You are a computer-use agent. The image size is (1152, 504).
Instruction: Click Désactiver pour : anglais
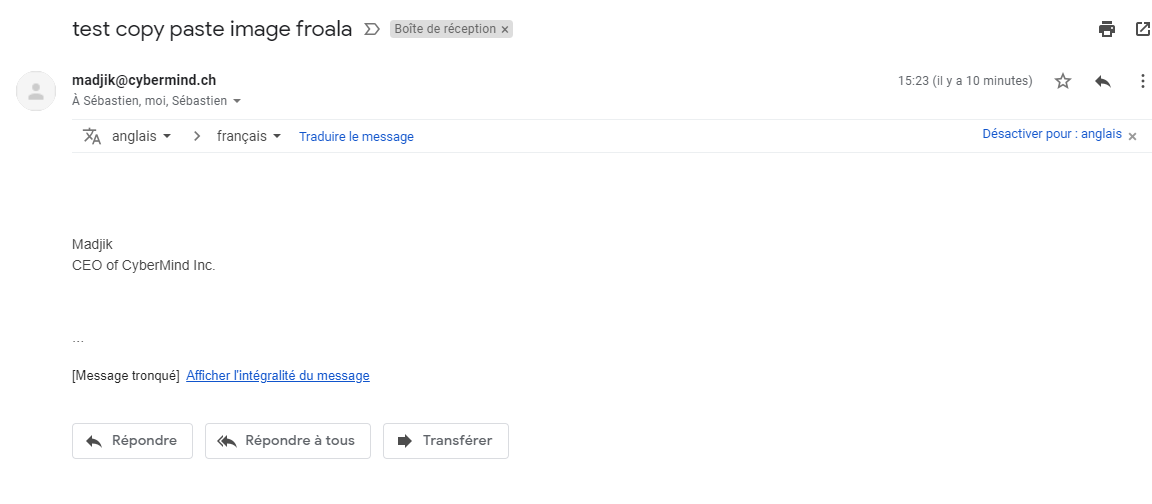(x=1052, y=134)
